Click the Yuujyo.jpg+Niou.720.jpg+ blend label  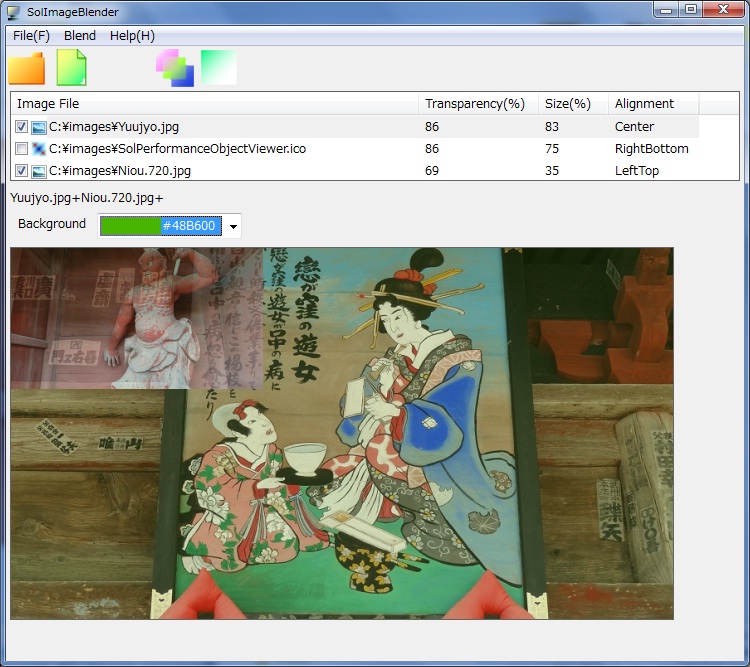[87, 198]
